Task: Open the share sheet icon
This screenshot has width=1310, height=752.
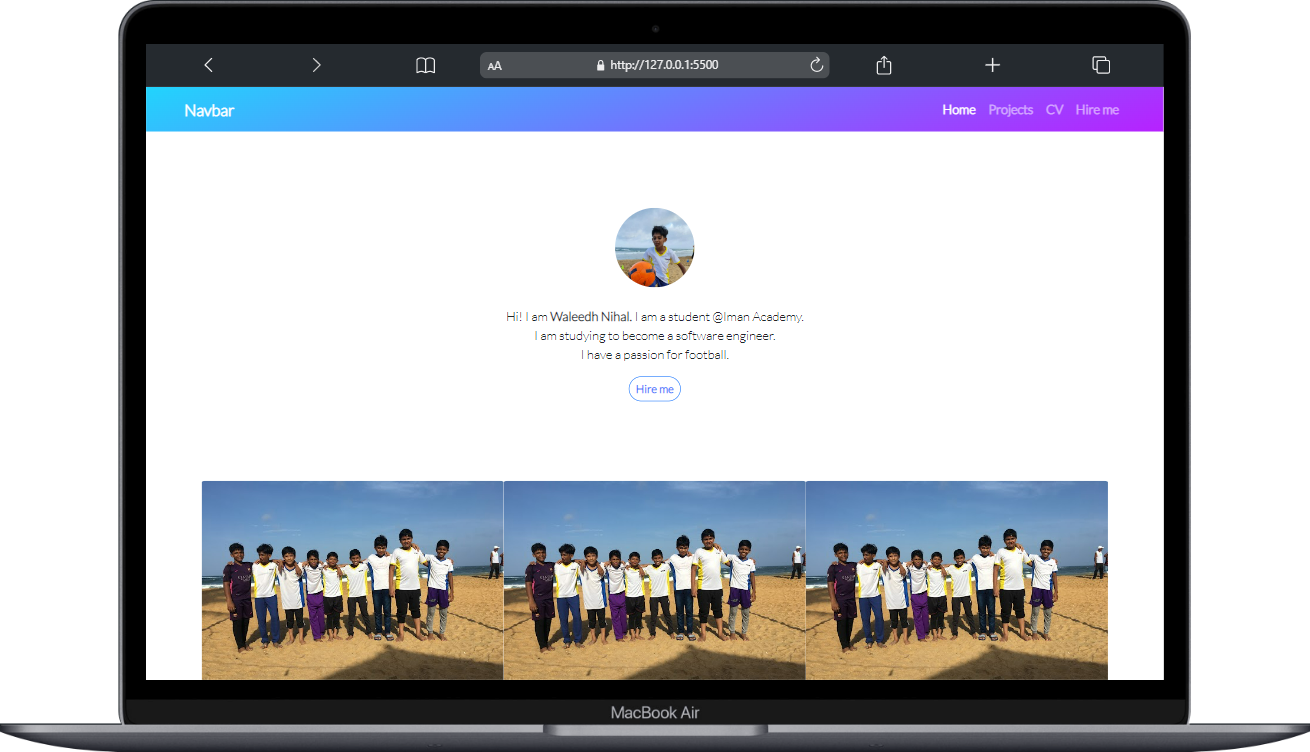Action: point(884,65)
